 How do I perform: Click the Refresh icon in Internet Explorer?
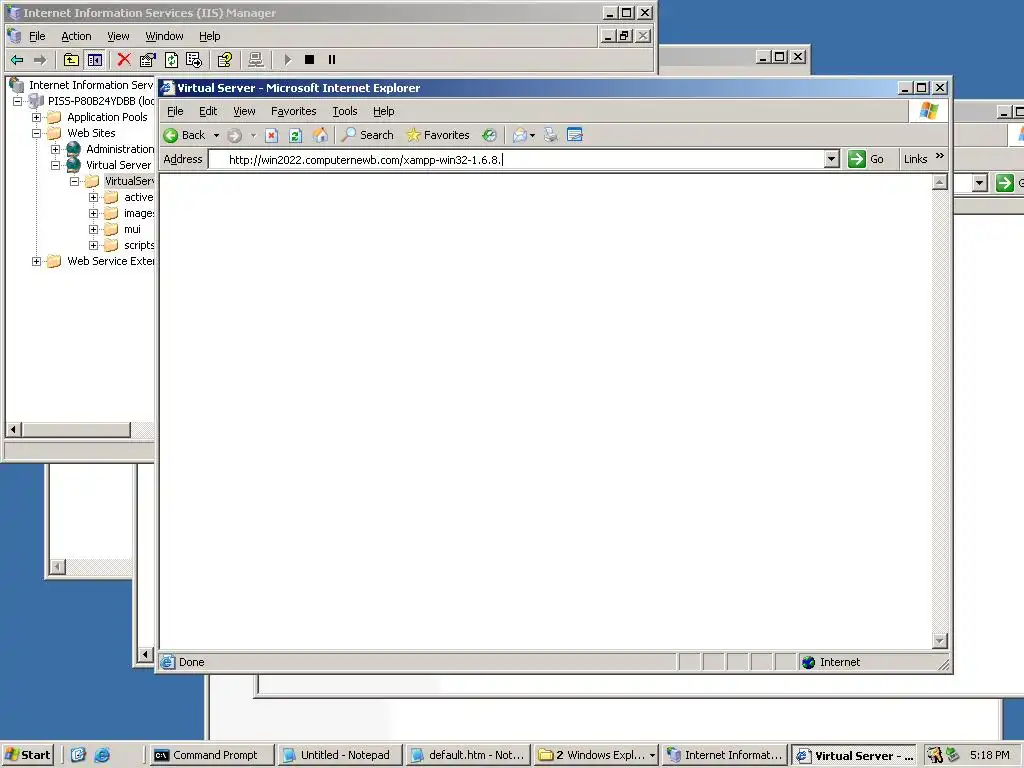[x=296, y=135]
